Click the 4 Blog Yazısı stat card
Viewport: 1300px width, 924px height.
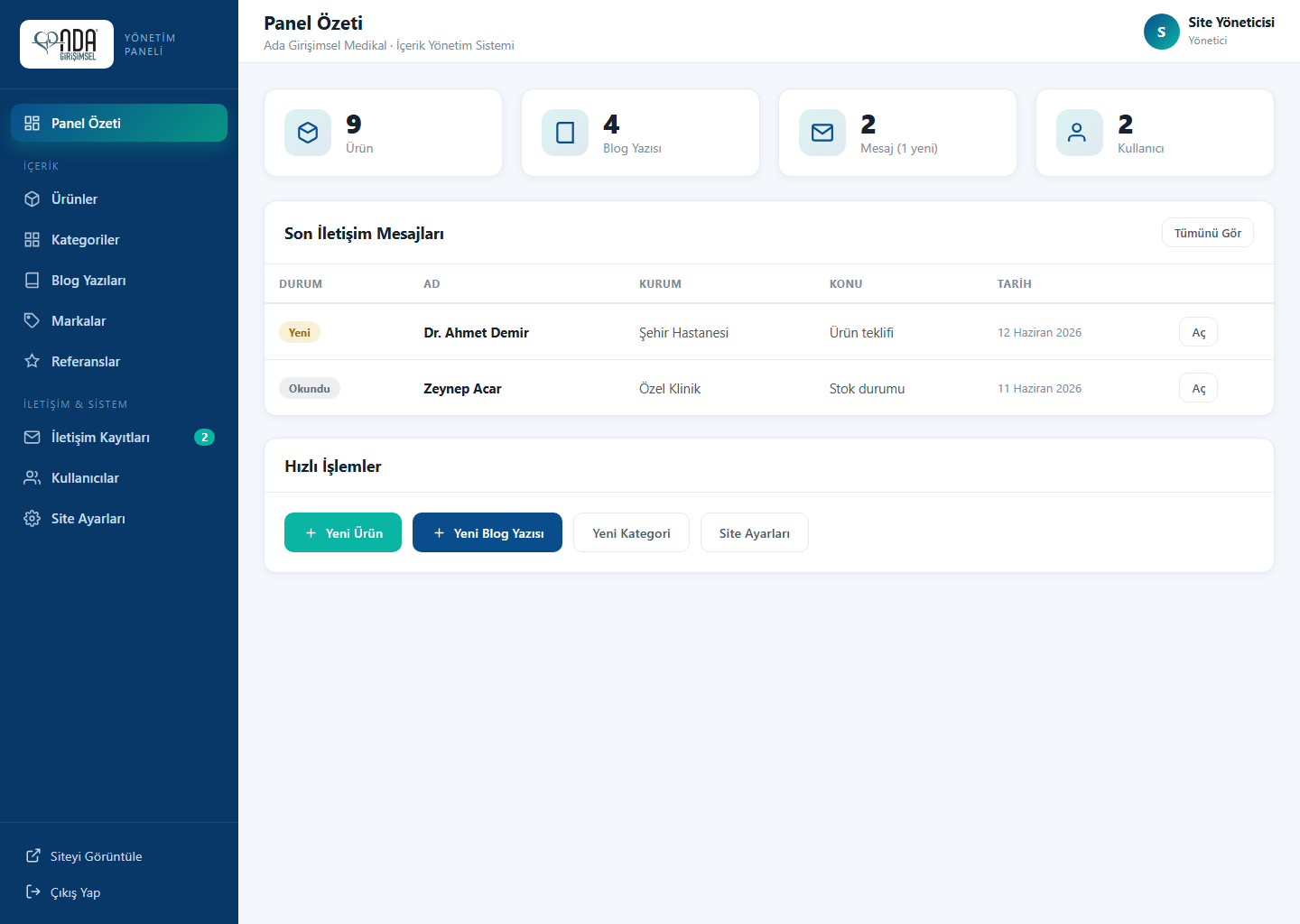[640, 133]
